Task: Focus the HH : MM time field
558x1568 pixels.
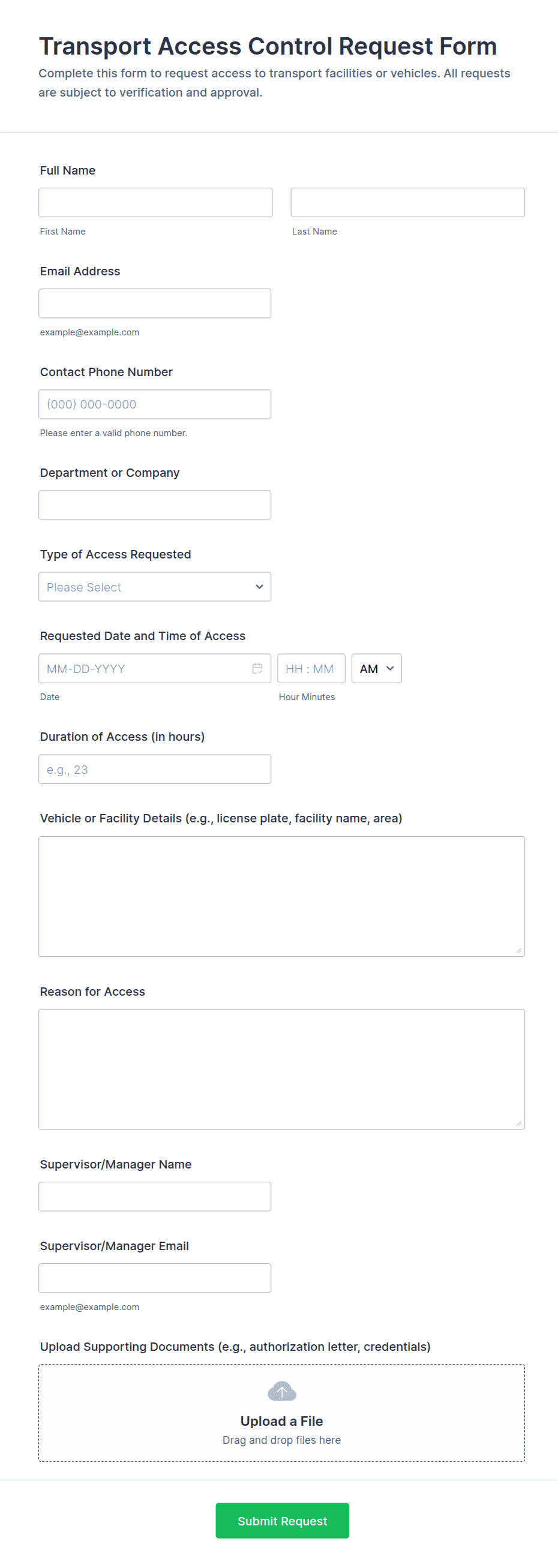Action: pos(311,668)
